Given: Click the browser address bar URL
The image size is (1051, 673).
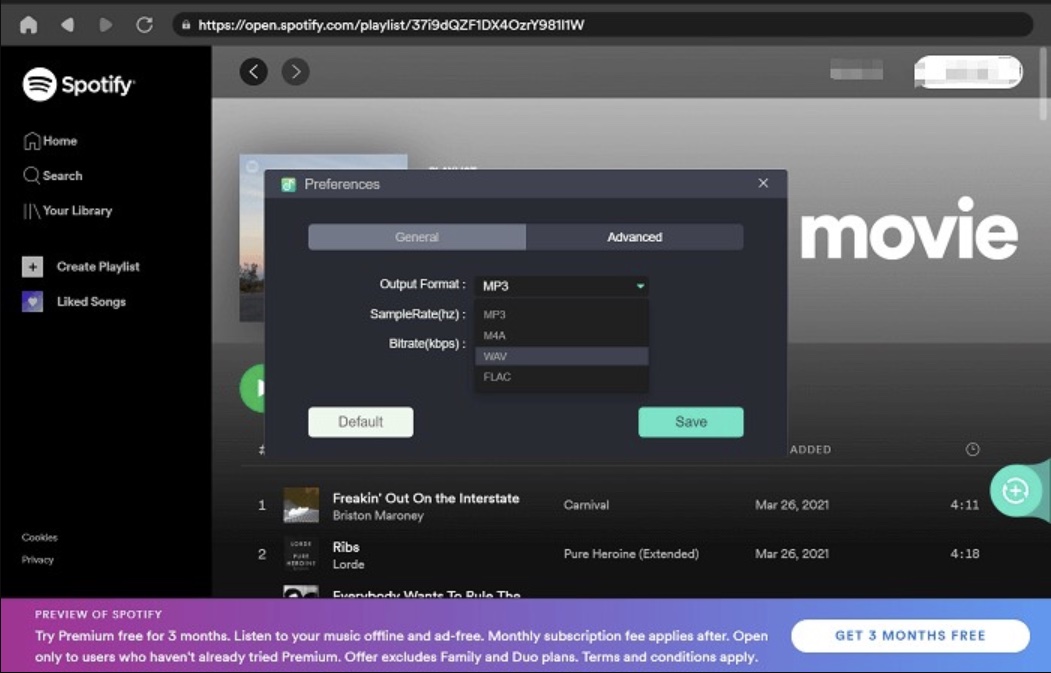Looking at the screenshot, I should (x=391, y=25).
